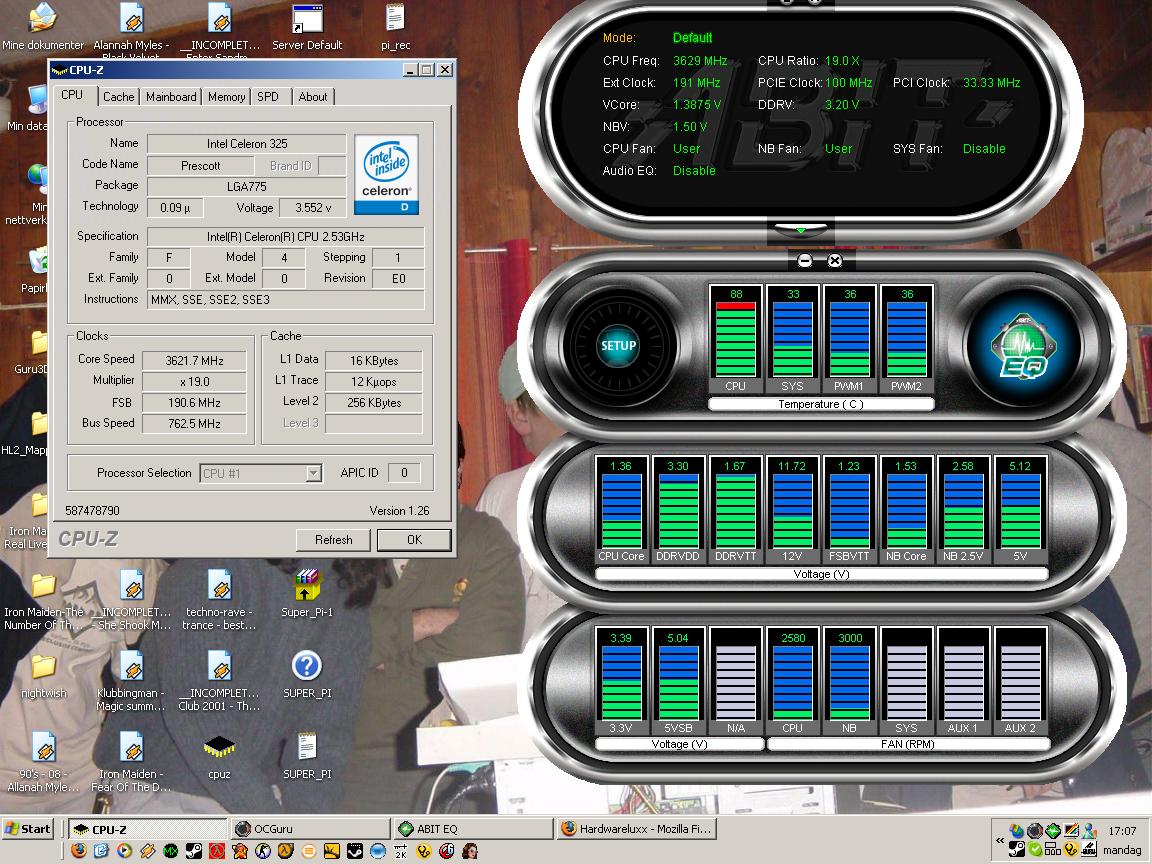Close the ABIT EQ monitor panel with the X icon
The width and height of the screenshot is (1152, 864).
835,260
